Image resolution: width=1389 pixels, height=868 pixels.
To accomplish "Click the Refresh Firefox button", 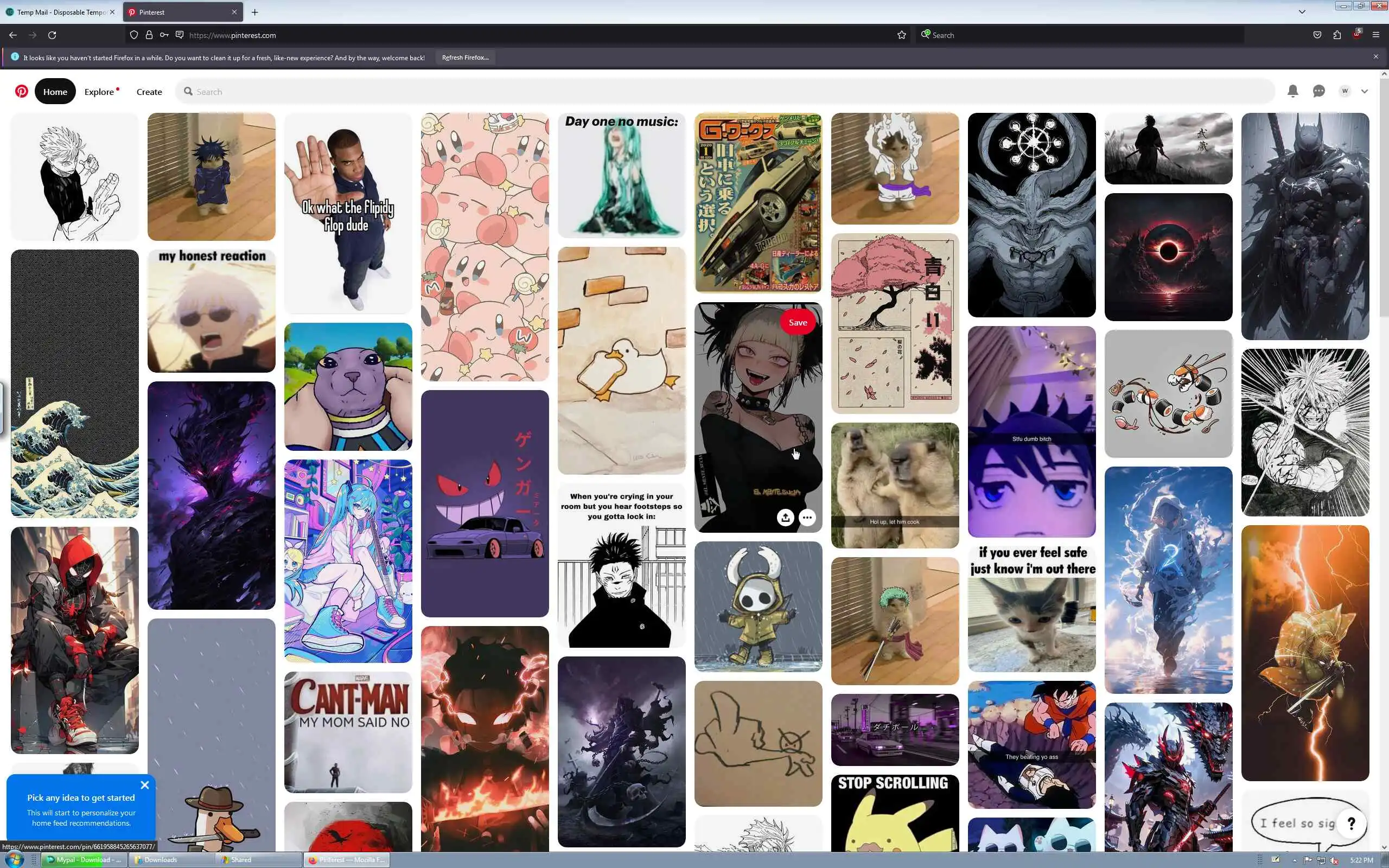I will (465, 58).
